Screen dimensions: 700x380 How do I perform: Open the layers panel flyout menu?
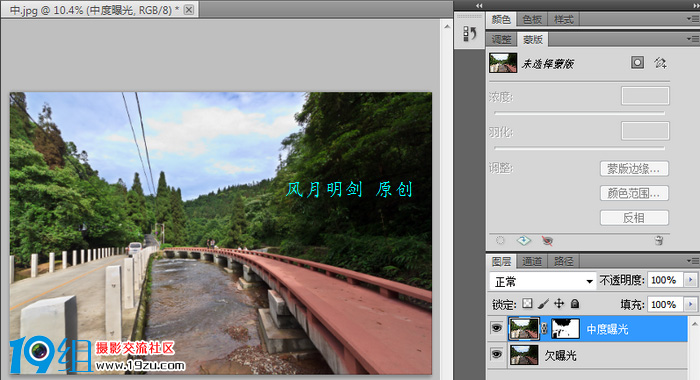(693, 261)
